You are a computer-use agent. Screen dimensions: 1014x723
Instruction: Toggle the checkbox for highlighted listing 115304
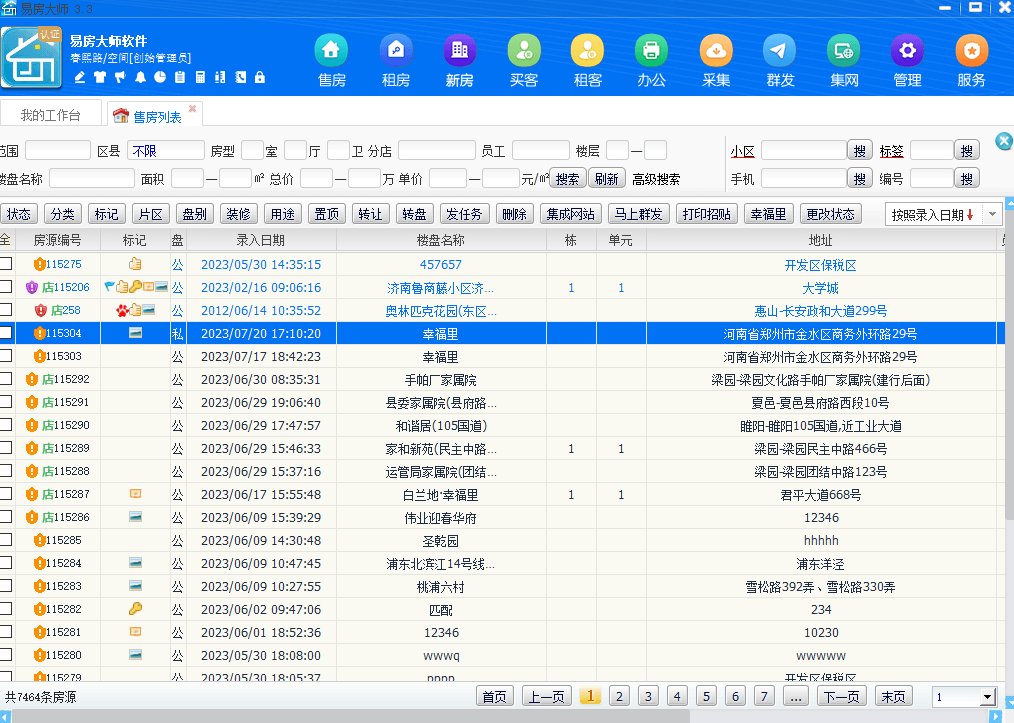pos(6,332)
